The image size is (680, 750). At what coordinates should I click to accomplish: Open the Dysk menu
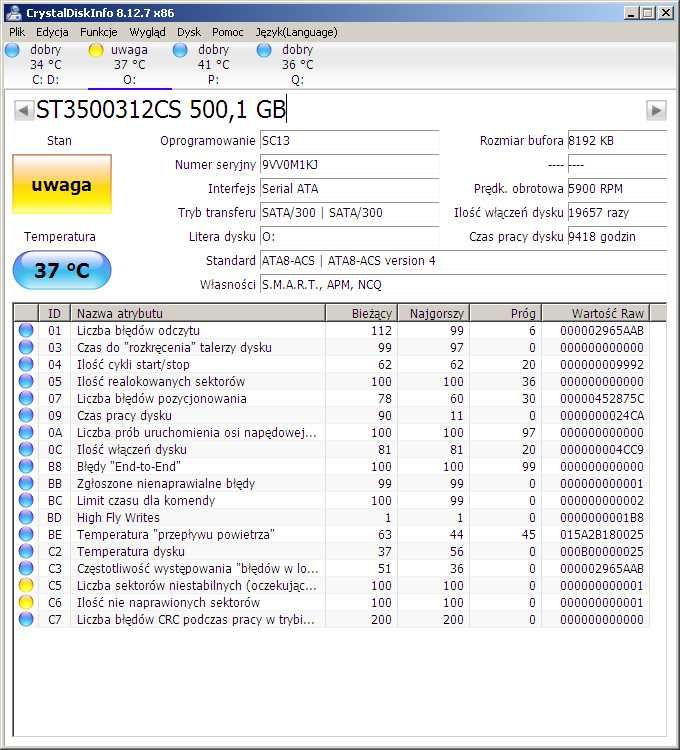[189, 32]
